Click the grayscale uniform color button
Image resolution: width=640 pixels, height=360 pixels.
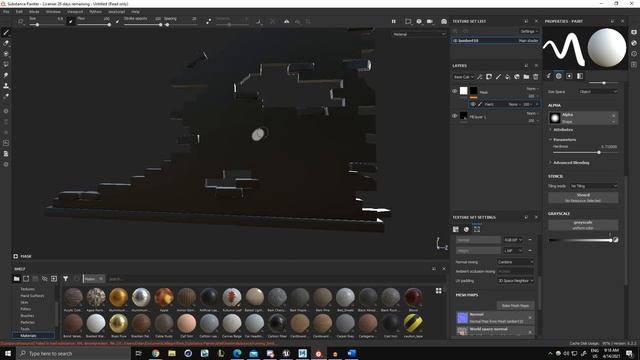[583, 225]
